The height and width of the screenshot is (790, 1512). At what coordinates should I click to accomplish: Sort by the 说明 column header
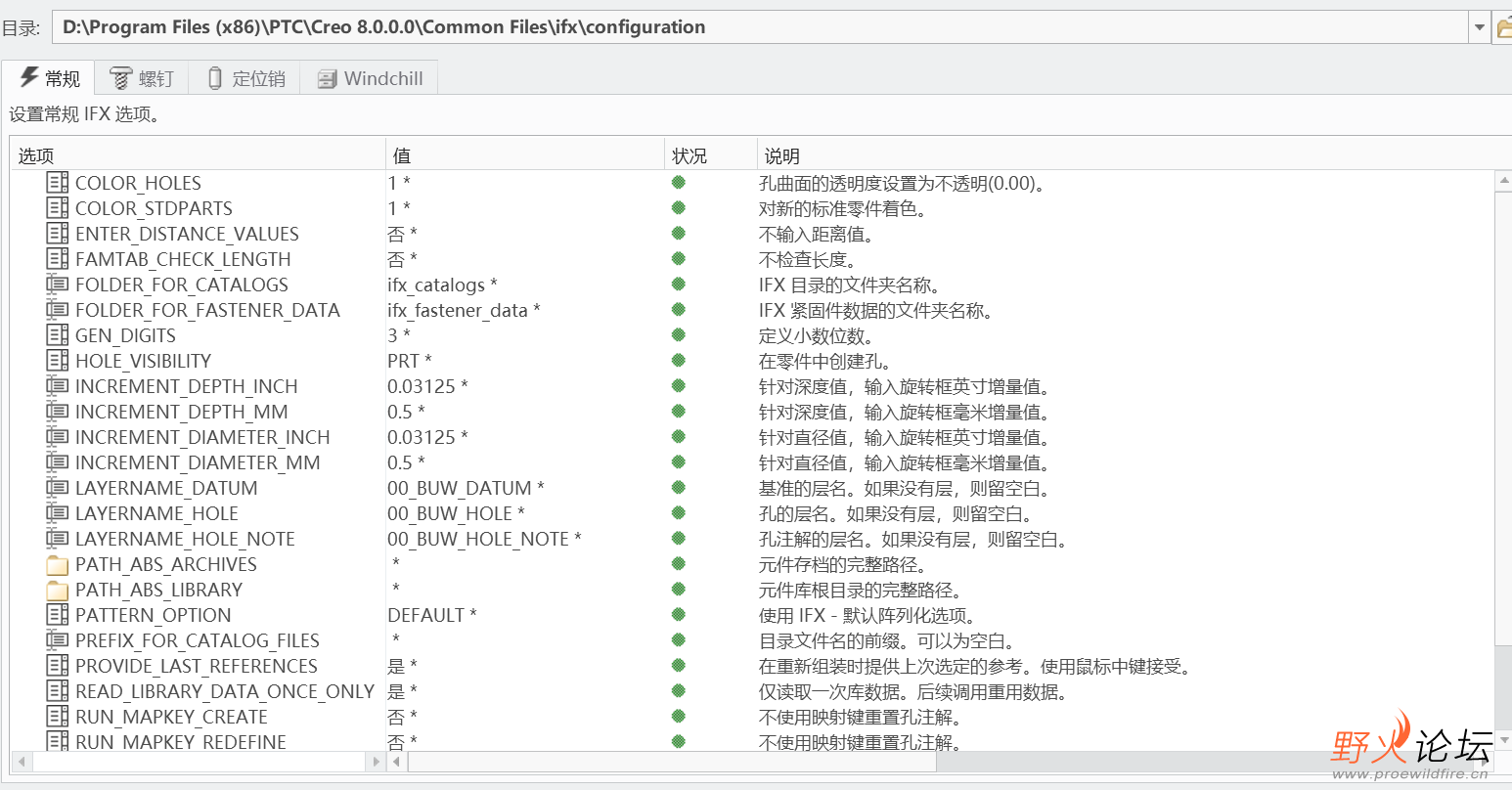pos(1134,155)
